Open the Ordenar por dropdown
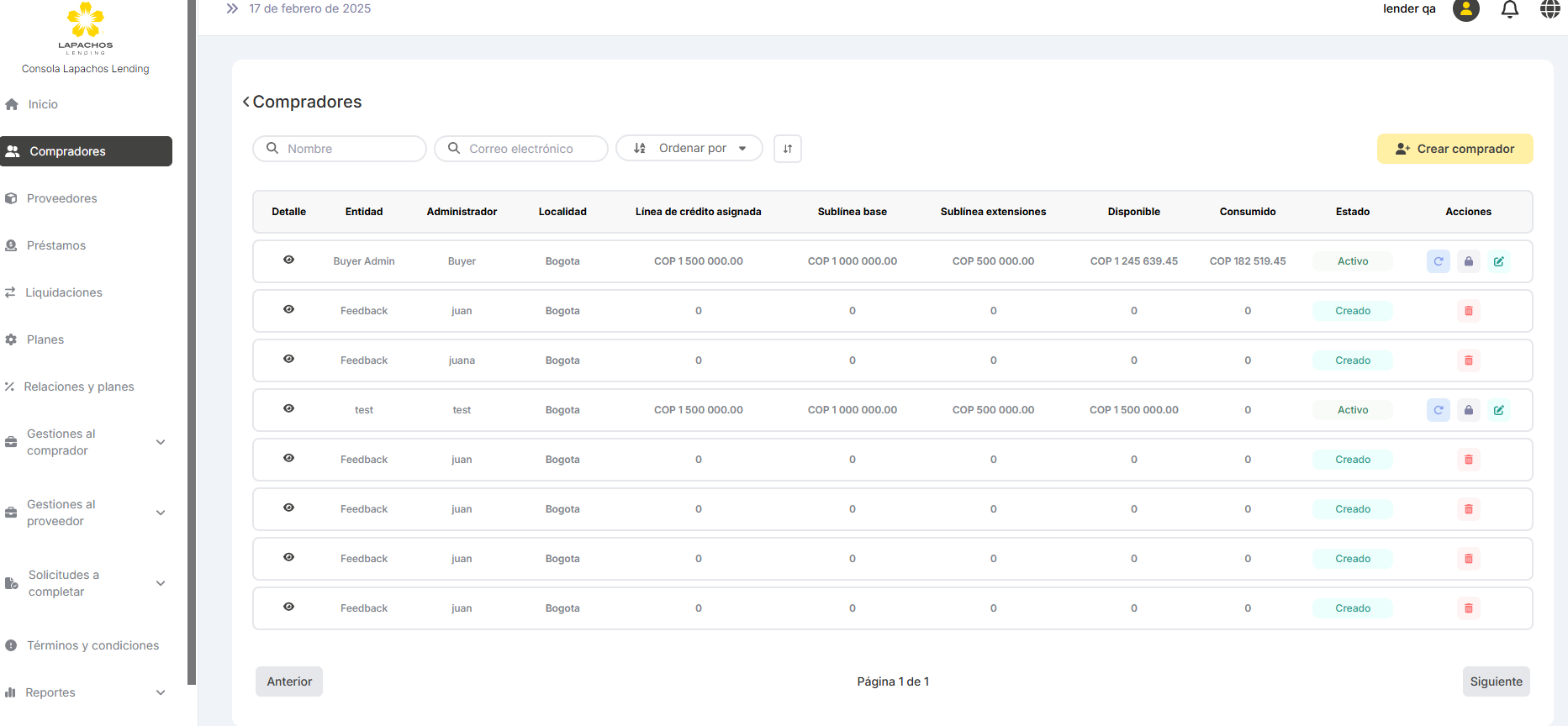Viewport: 1568px width, 726px height. (x=689, y=149)
